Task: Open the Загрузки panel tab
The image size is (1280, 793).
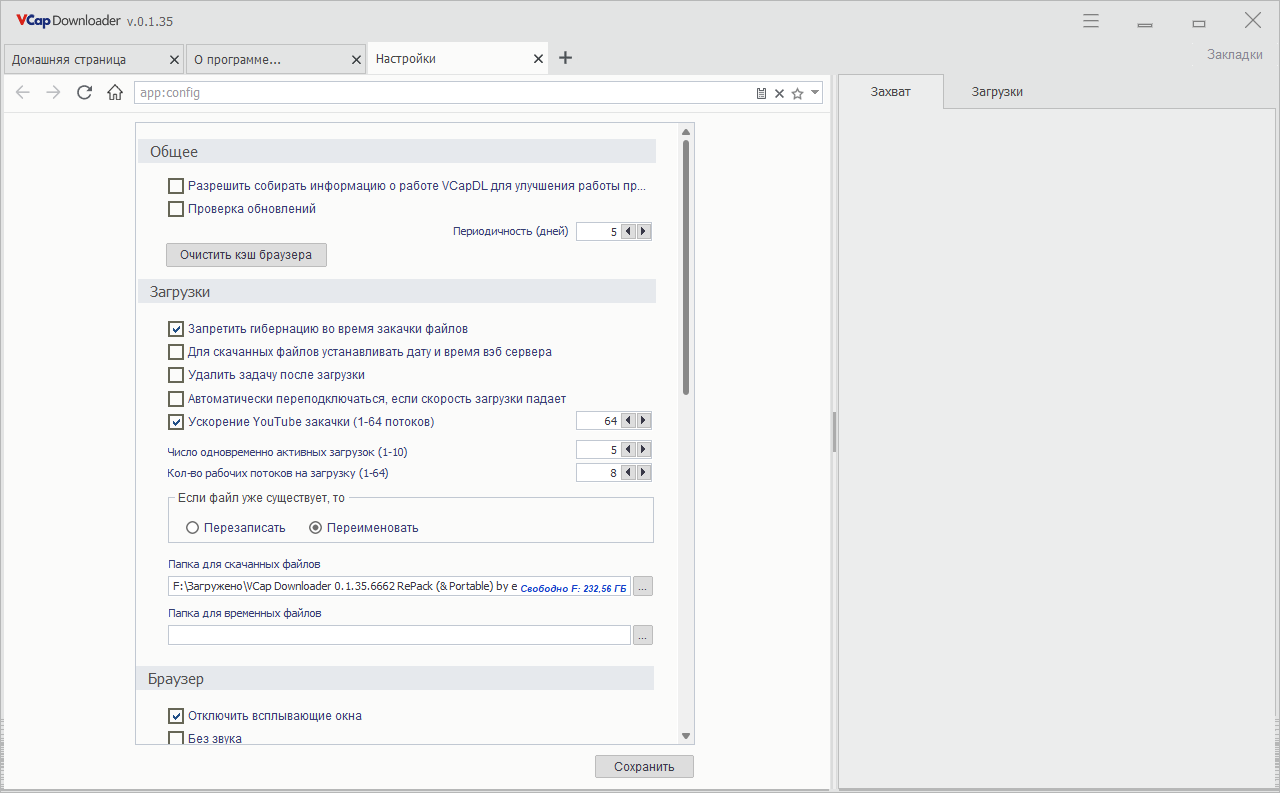Action: coord(997,91)
